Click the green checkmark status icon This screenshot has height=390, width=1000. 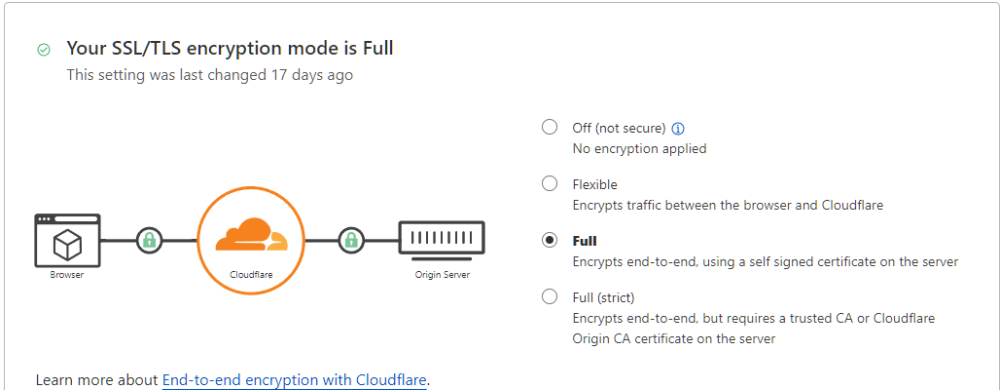(43, 50)
